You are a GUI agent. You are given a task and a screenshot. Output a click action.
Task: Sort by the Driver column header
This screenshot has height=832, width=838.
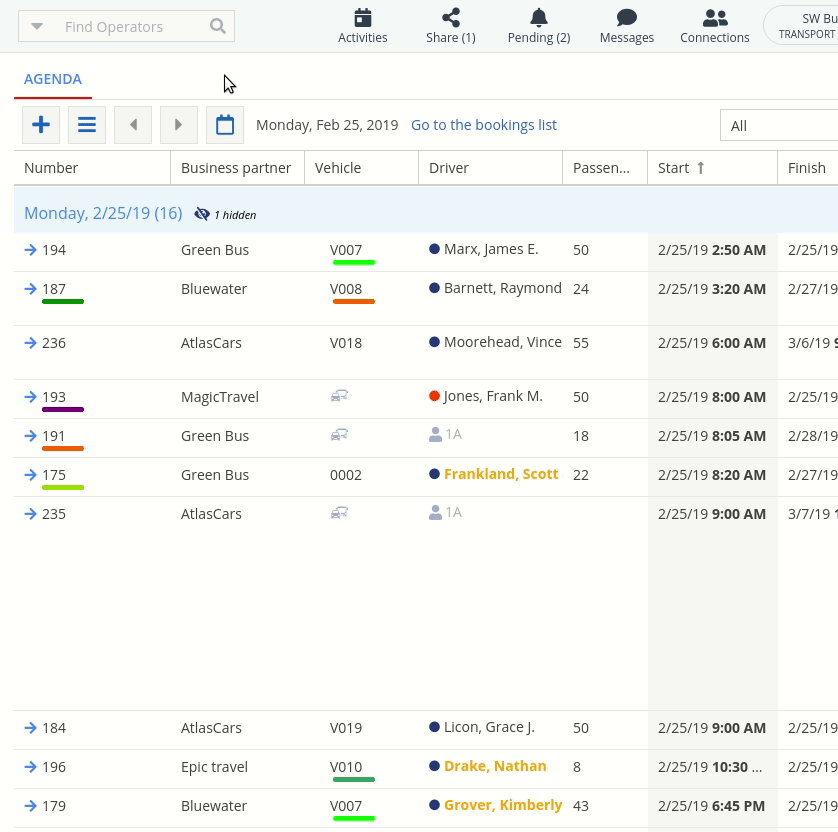pyautogui.click(x=491, y=168)
